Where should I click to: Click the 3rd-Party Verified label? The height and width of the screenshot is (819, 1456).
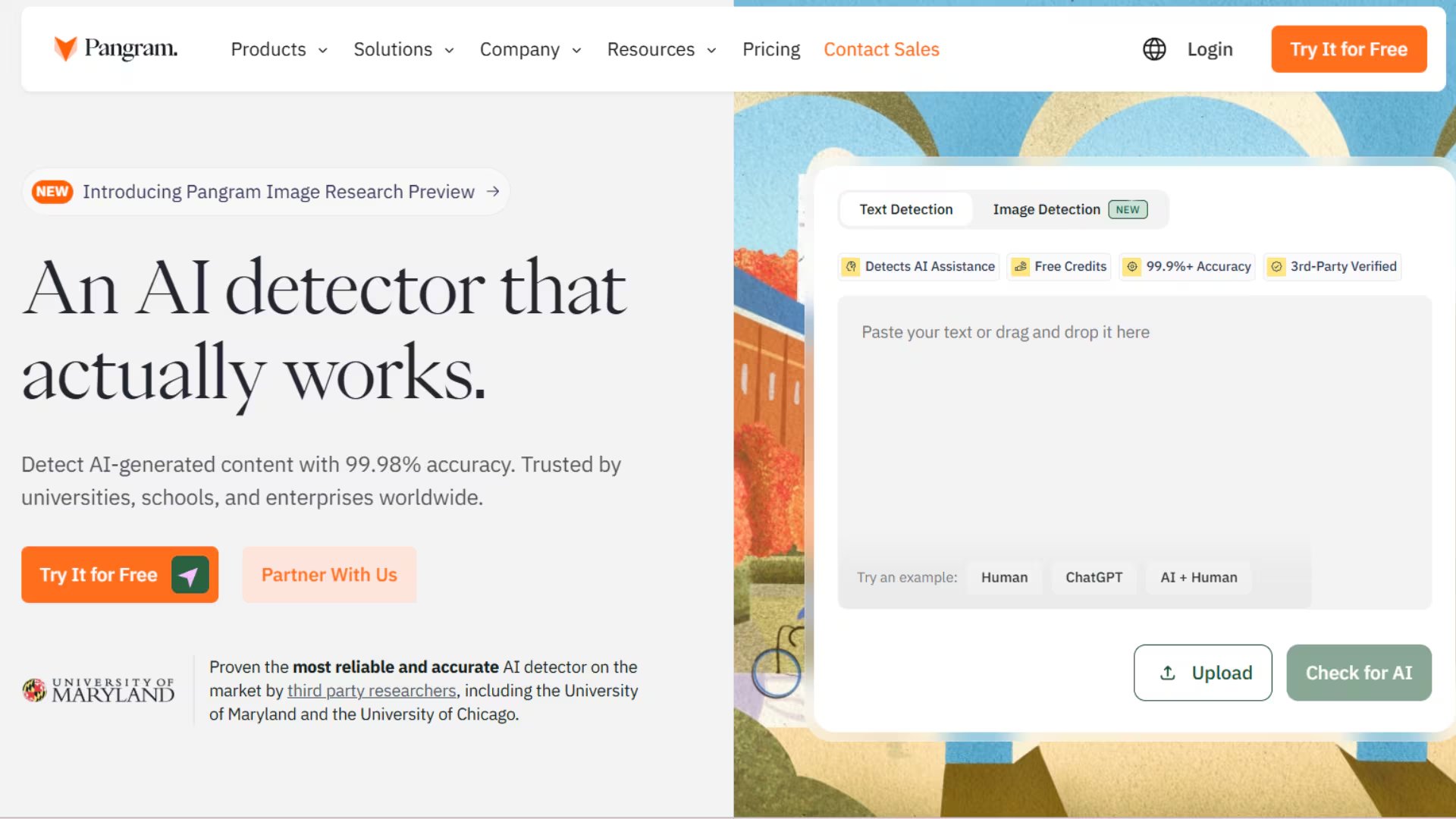coord(1343,266)
